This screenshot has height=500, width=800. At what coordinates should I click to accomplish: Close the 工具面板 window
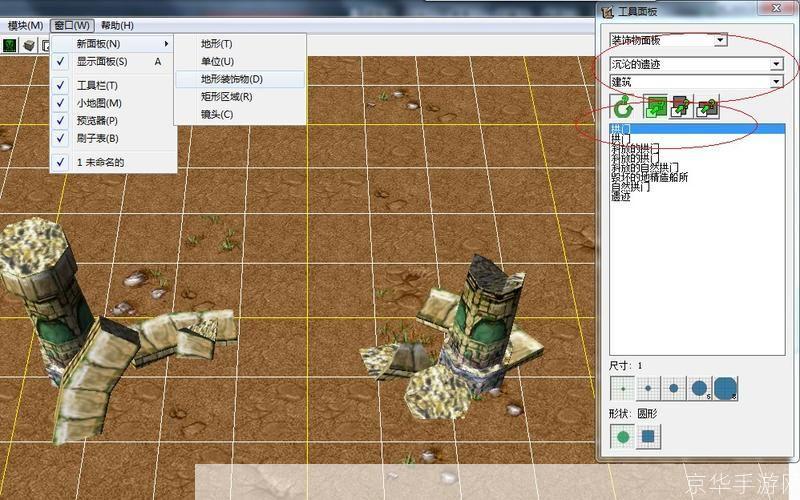point(776,8)
